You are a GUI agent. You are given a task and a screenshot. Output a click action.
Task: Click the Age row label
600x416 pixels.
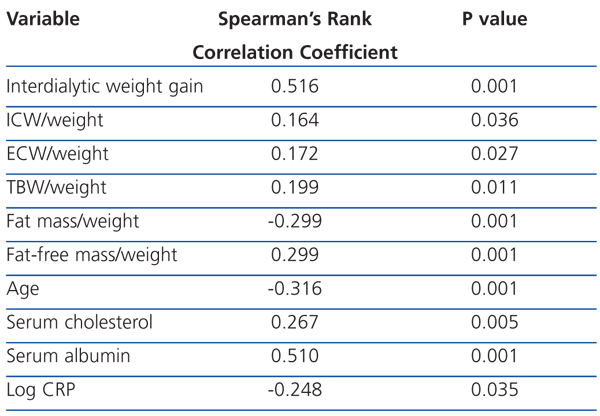tap(22, 288)
